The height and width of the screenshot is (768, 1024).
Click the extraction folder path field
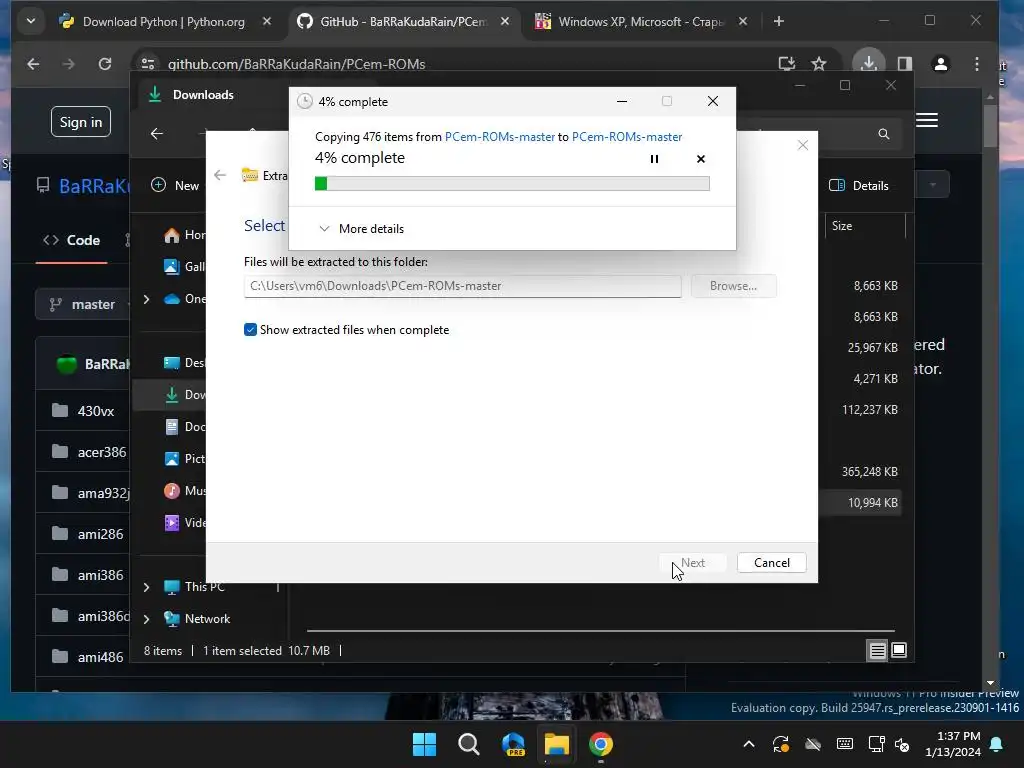462,286
